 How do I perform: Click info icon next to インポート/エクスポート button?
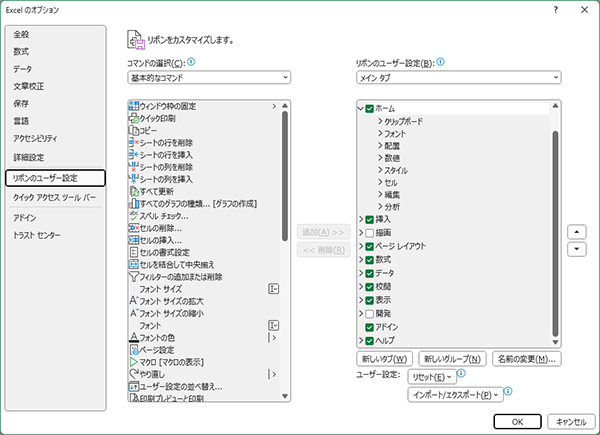pyautogui.click(x=508, y=391)
